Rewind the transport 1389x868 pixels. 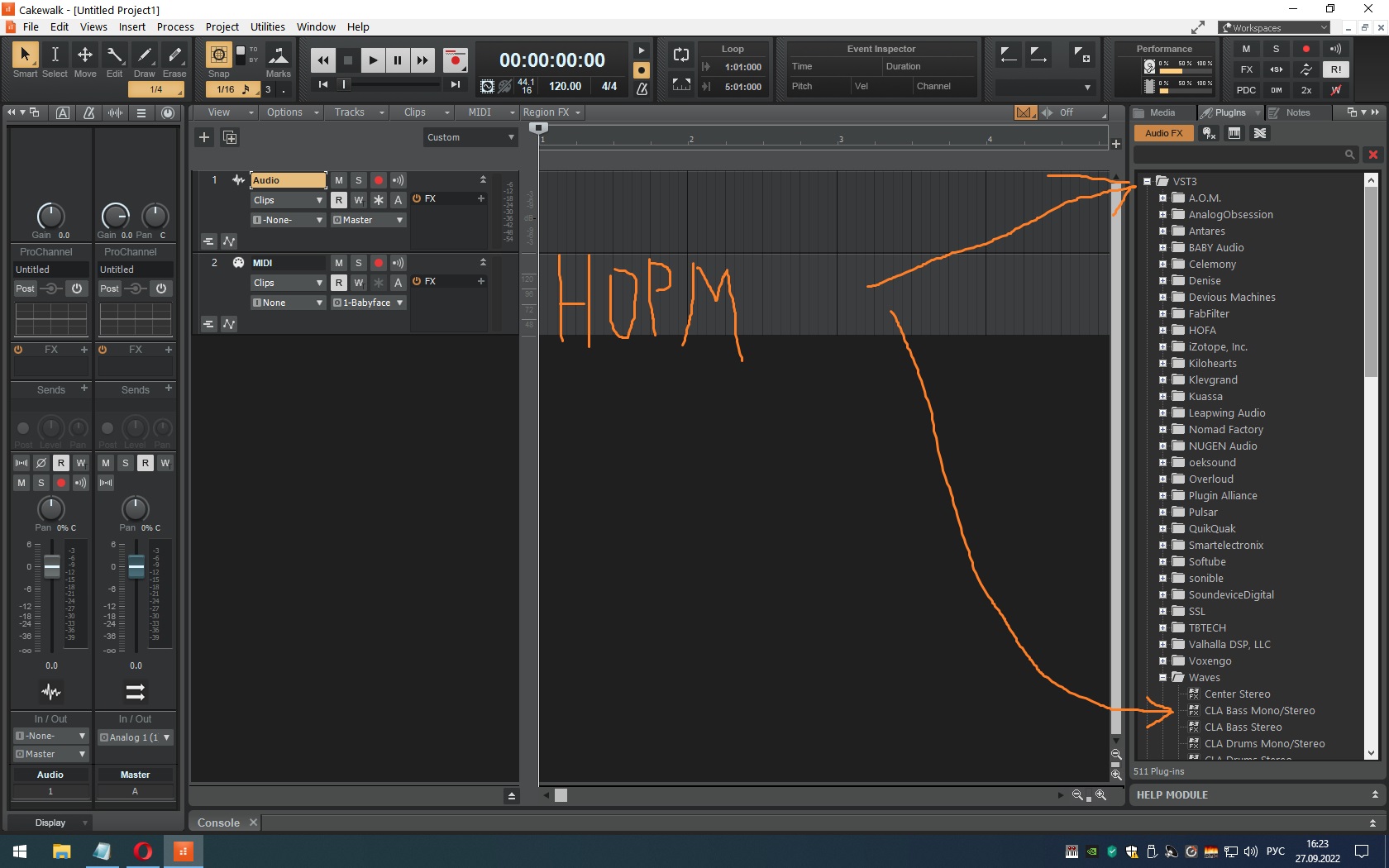pyautogui.click(x=322, y=60)
